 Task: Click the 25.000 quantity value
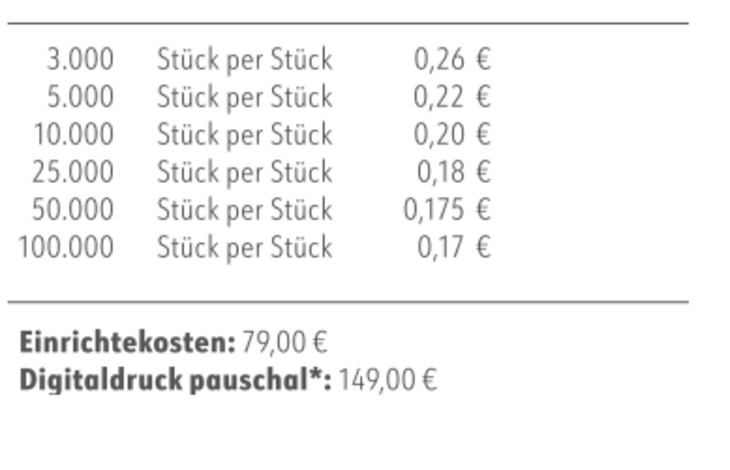(x=73, y=172)
